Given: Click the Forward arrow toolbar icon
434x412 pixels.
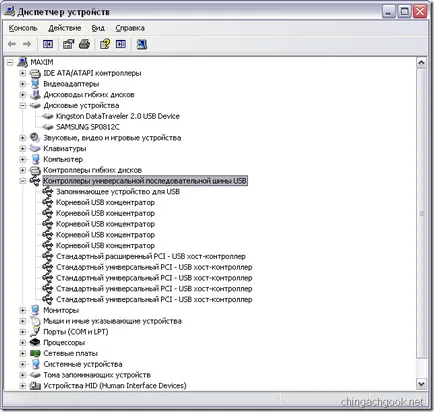Looking at the screenshot, I should tap(27, 44).
